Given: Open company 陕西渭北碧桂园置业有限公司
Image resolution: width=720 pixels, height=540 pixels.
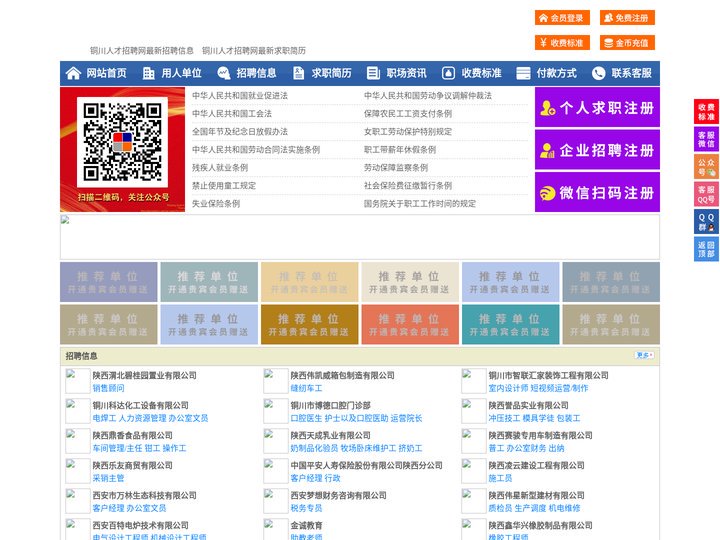Looking at the screenshot, I should point(145,375).
